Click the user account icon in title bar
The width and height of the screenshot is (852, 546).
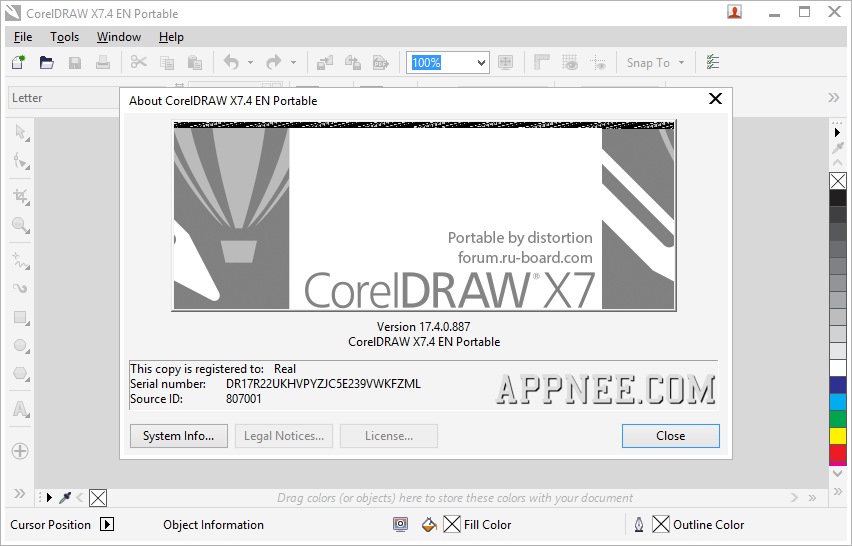[x=735, y=12]
